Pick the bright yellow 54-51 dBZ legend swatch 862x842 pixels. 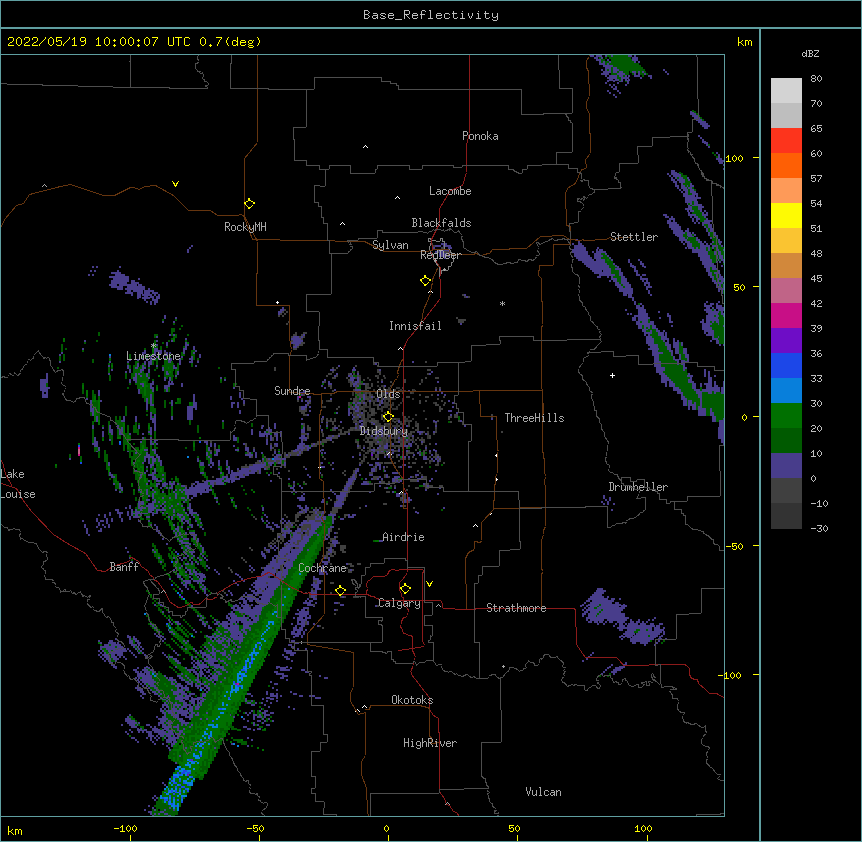coord(786,215)
